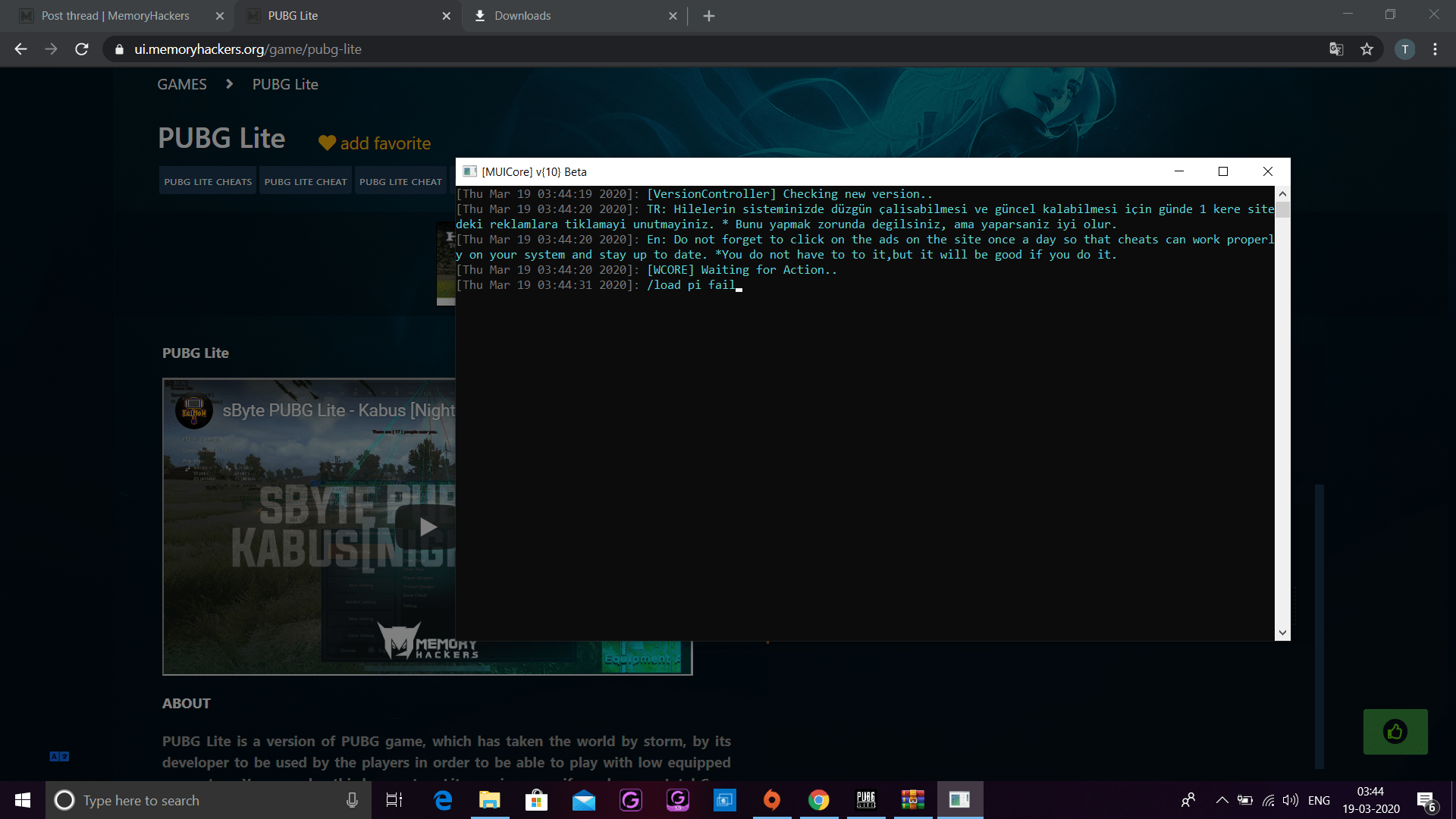Click the volume speaker tray icon
This screenshot has height=819, width=1456.
click(1290, 800)
